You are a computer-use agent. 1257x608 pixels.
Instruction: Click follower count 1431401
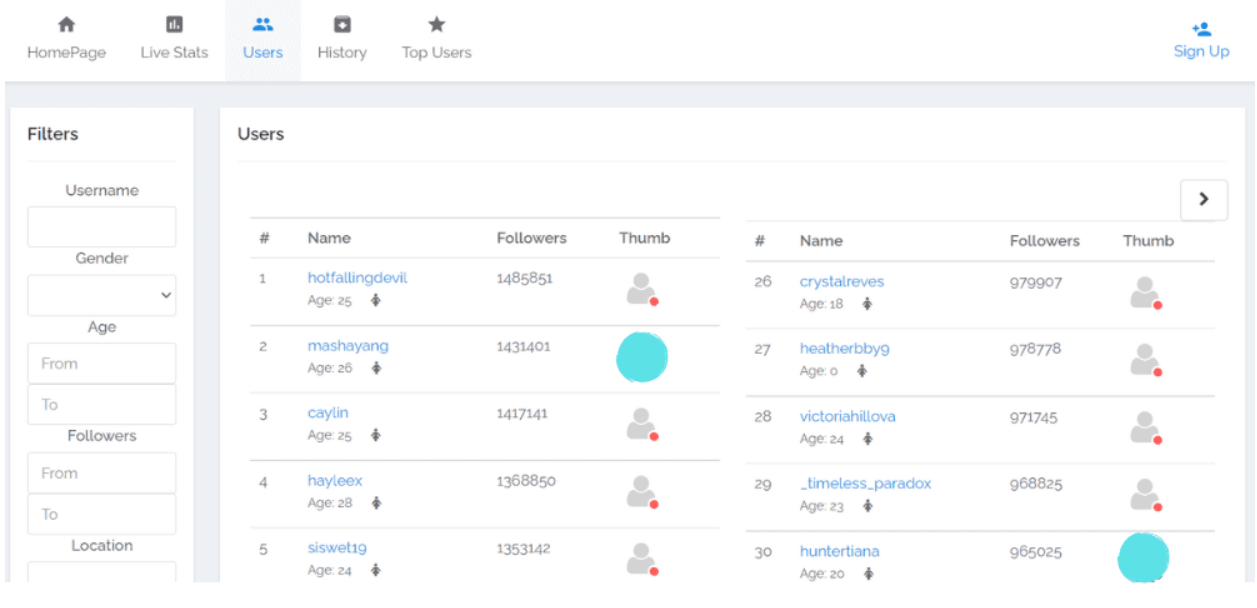pos(523,346)
